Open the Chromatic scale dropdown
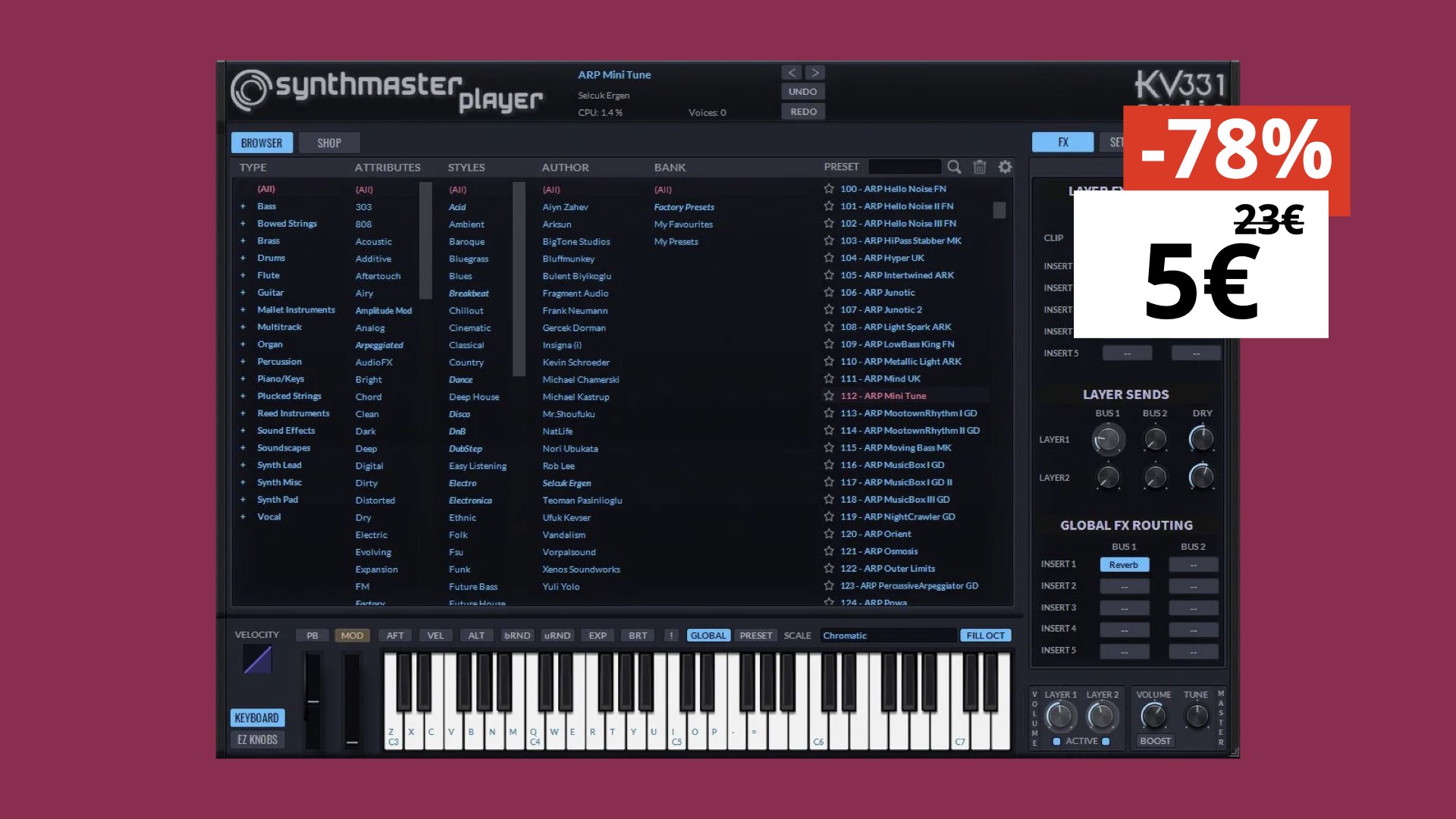The image size is (1456, 819). [x=887, y=635]
